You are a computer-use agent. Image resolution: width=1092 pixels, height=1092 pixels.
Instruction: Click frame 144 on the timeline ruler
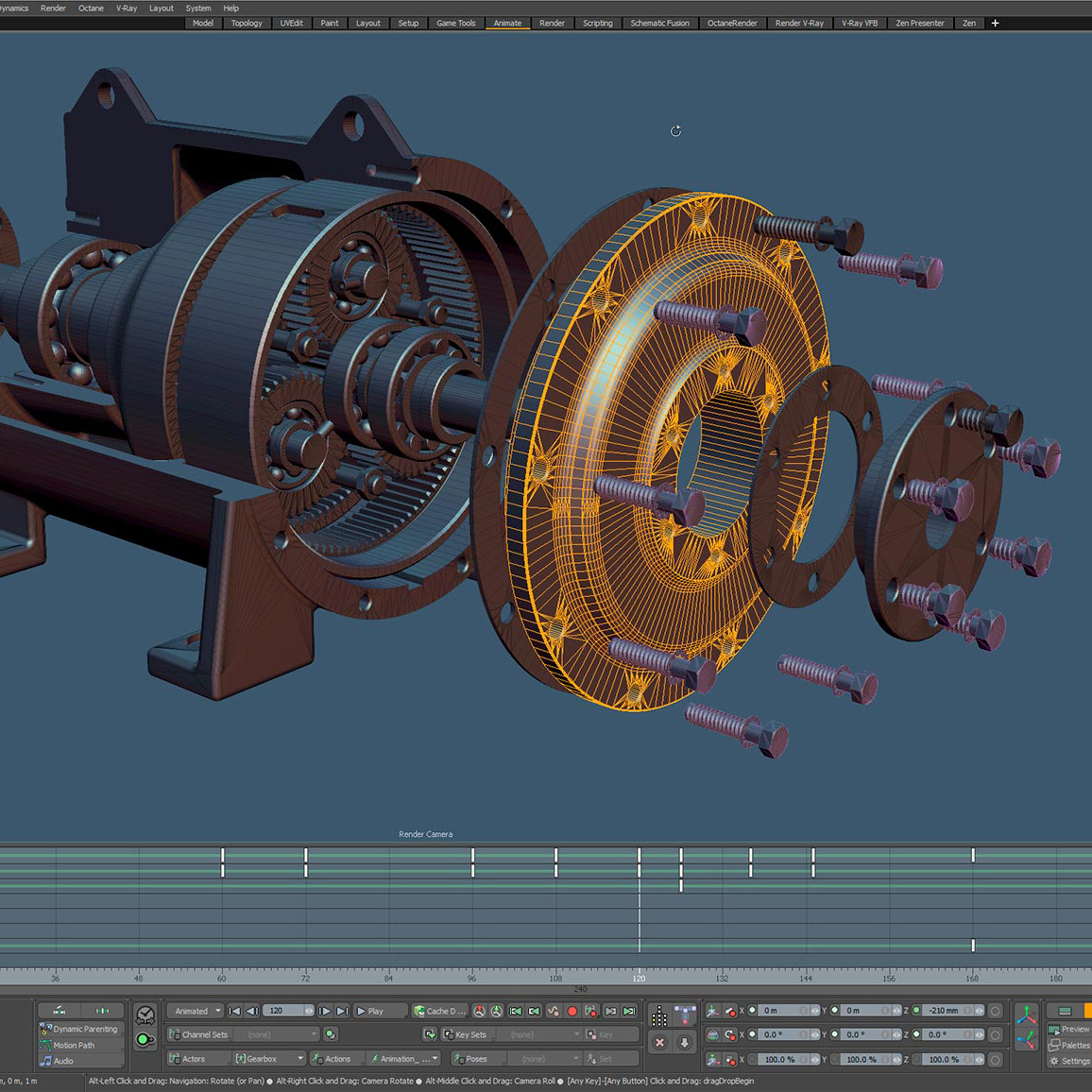pos(806,978)
